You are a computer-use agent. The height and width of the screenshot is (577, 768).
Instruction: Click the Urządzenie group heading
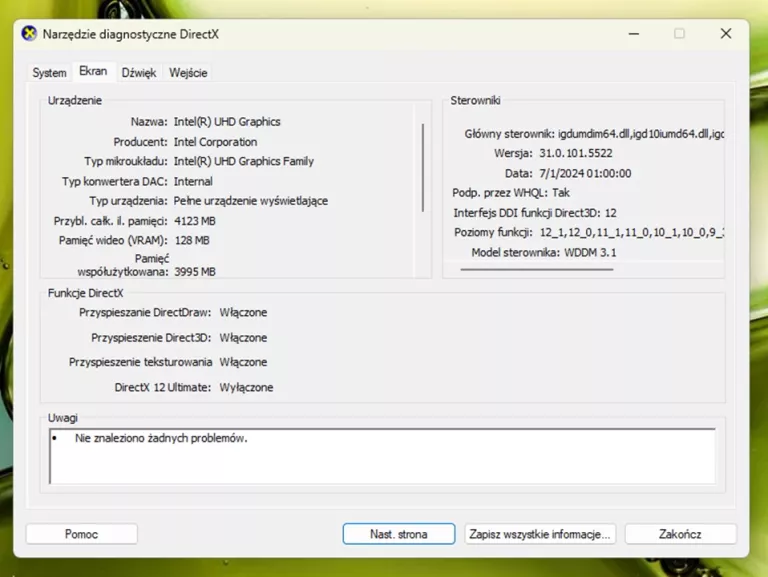pos(75,101)
